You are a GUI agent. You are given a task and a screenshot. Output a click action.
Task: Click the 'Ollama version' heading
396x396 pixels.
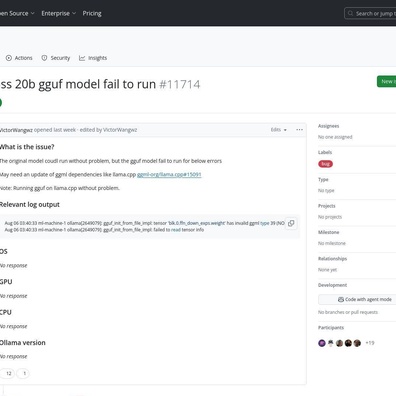point(23,343)
